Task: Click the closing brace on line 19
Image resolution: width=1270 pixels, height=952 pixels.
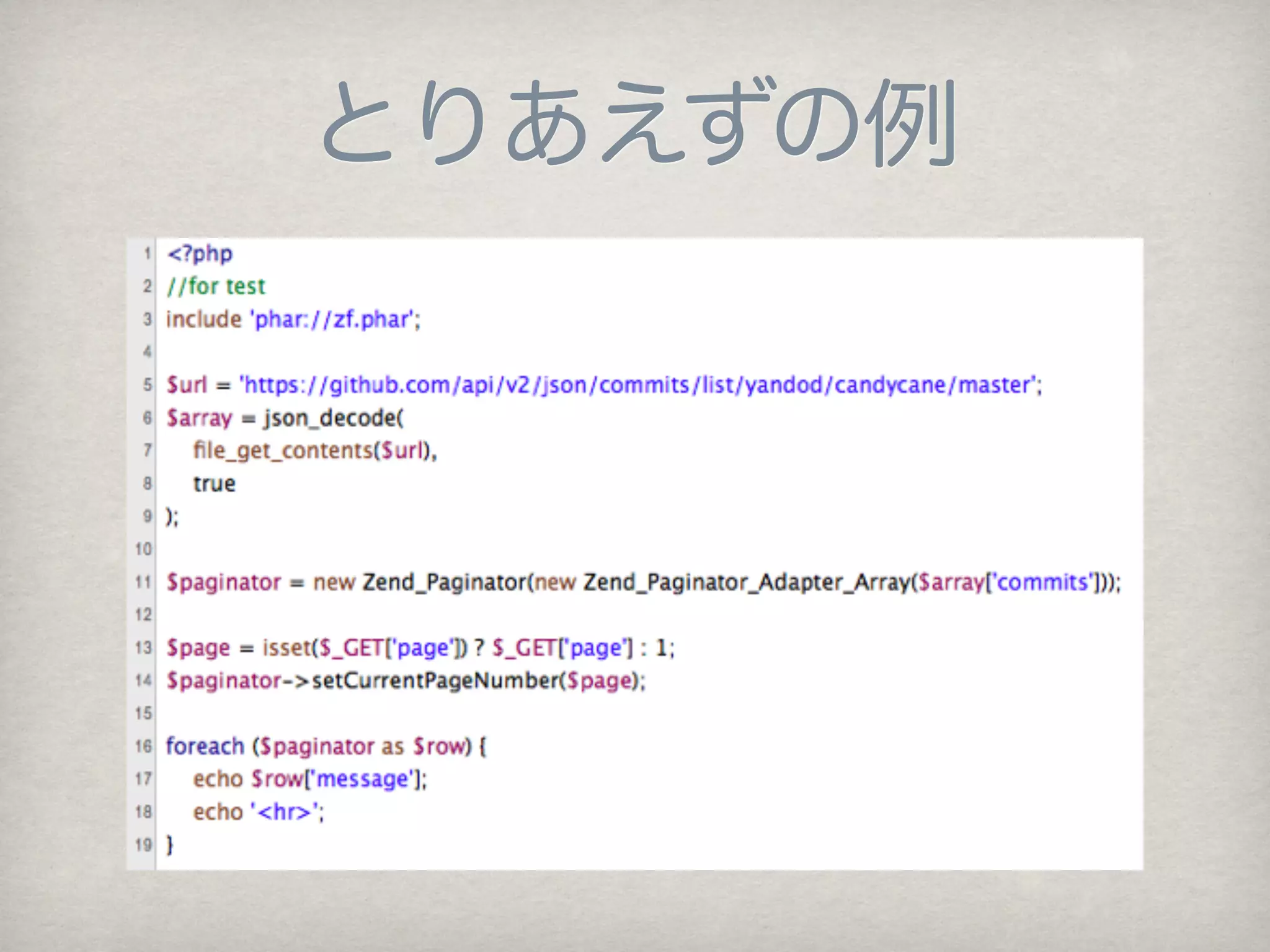Action: coord(169,844)
